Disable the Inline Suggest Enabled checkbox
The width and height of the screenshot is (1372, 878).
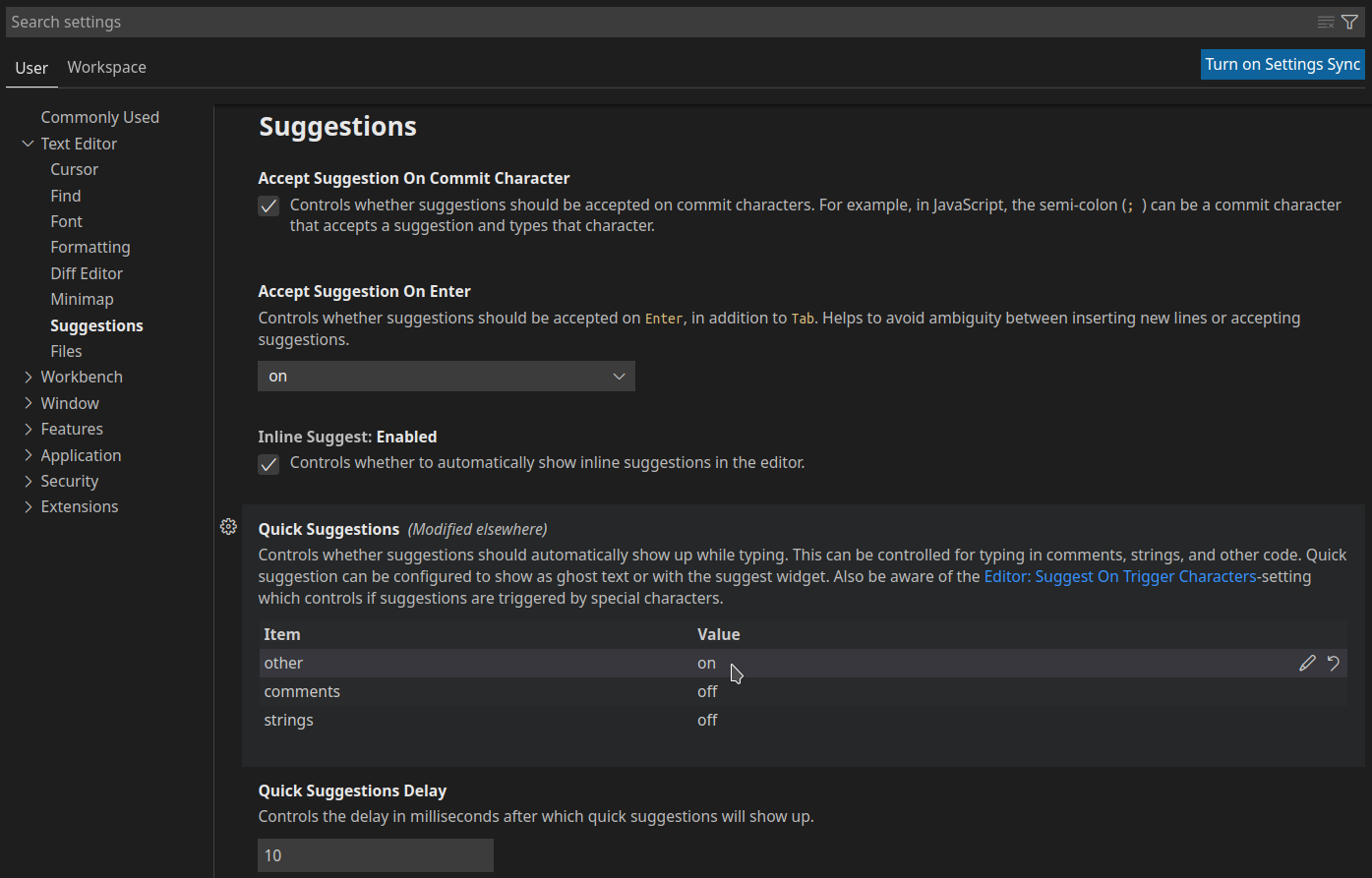coord(268,464)
